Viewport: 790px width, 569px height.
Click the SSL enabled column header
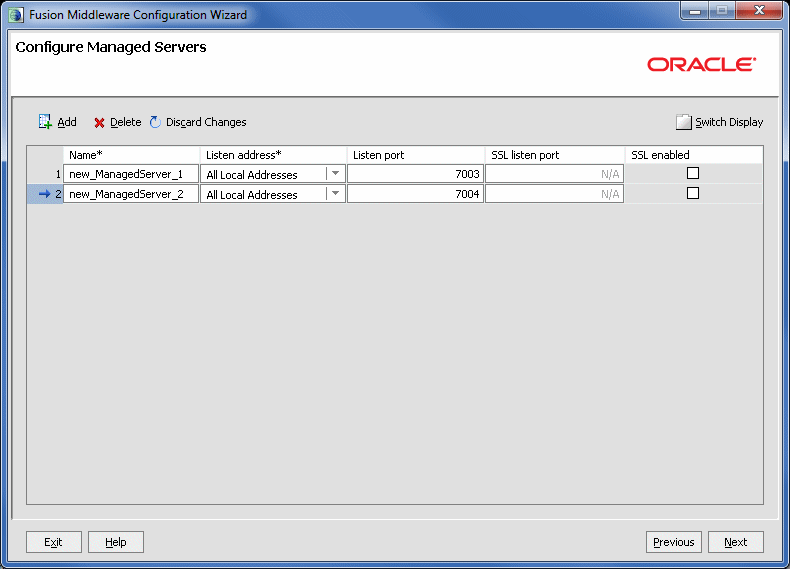click(694, 155)
